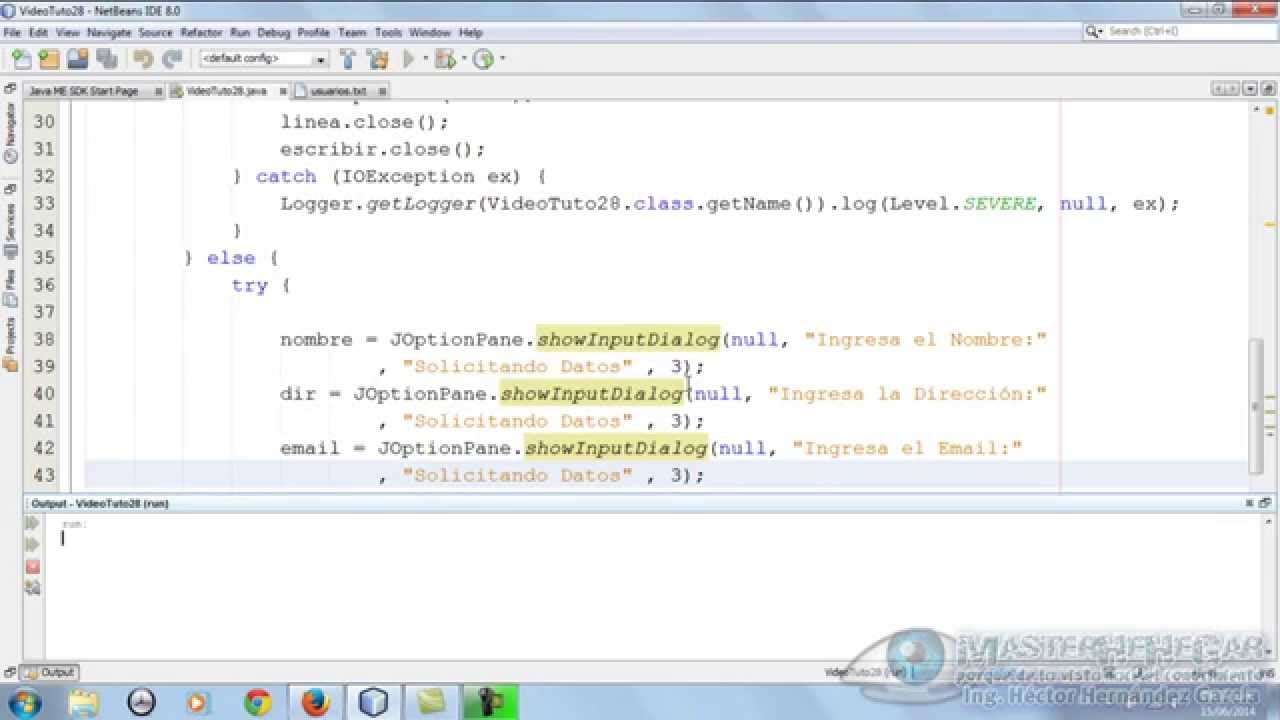Click the Save All toolbar icon
Image resolution: width=1280 pixels, height=720 pixels.
(105, 59)
